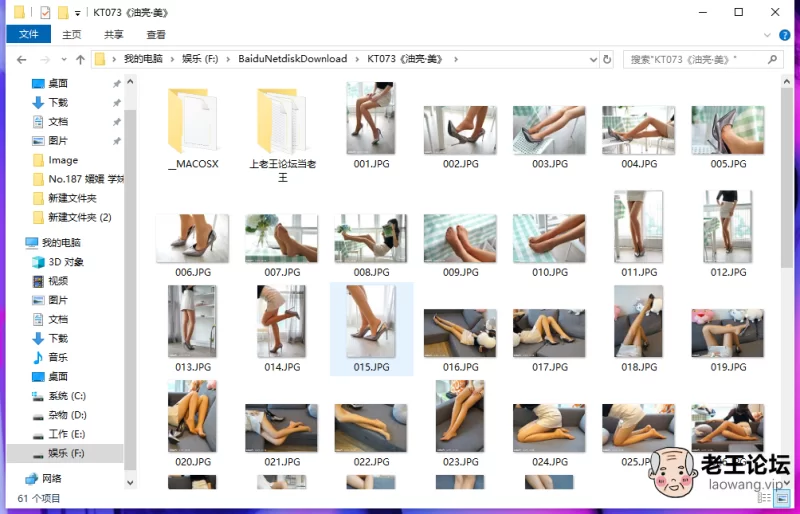Click BaiduNetdiskDownload in the address breadcrumb
Image resolution: width=800 pixels, height=514 pixels.
(292, 59)
